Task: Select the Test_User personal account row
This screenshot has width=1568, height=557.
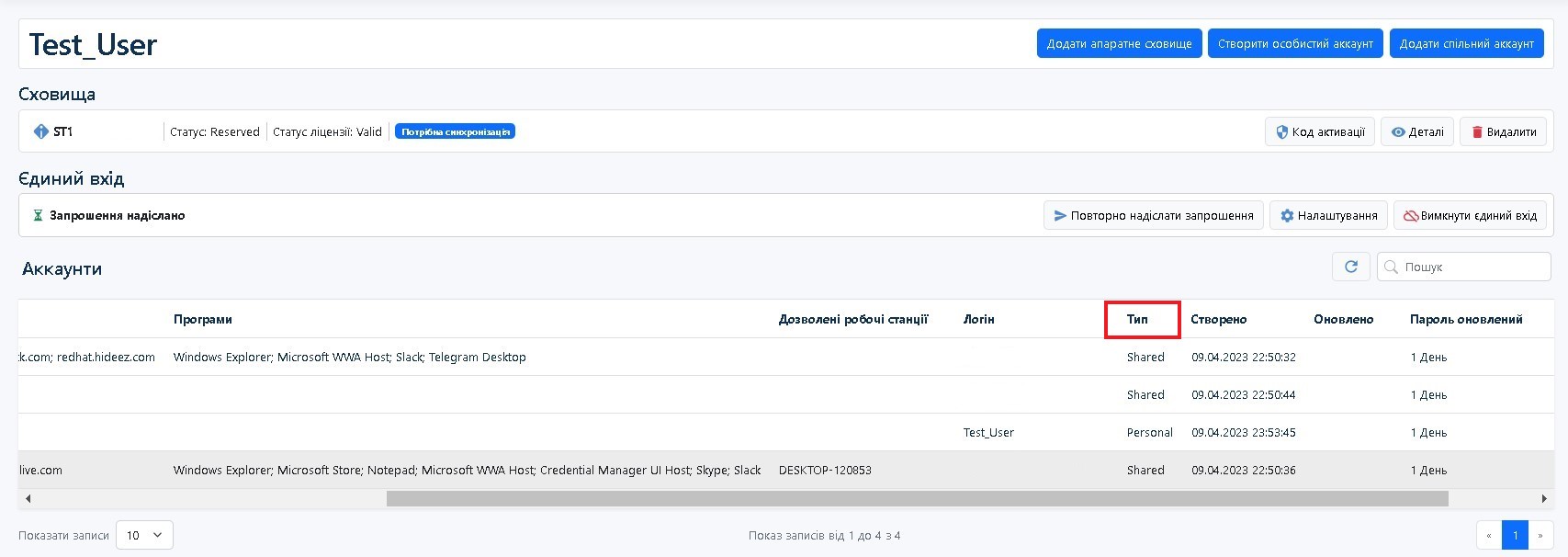Action: pos(988,433)
